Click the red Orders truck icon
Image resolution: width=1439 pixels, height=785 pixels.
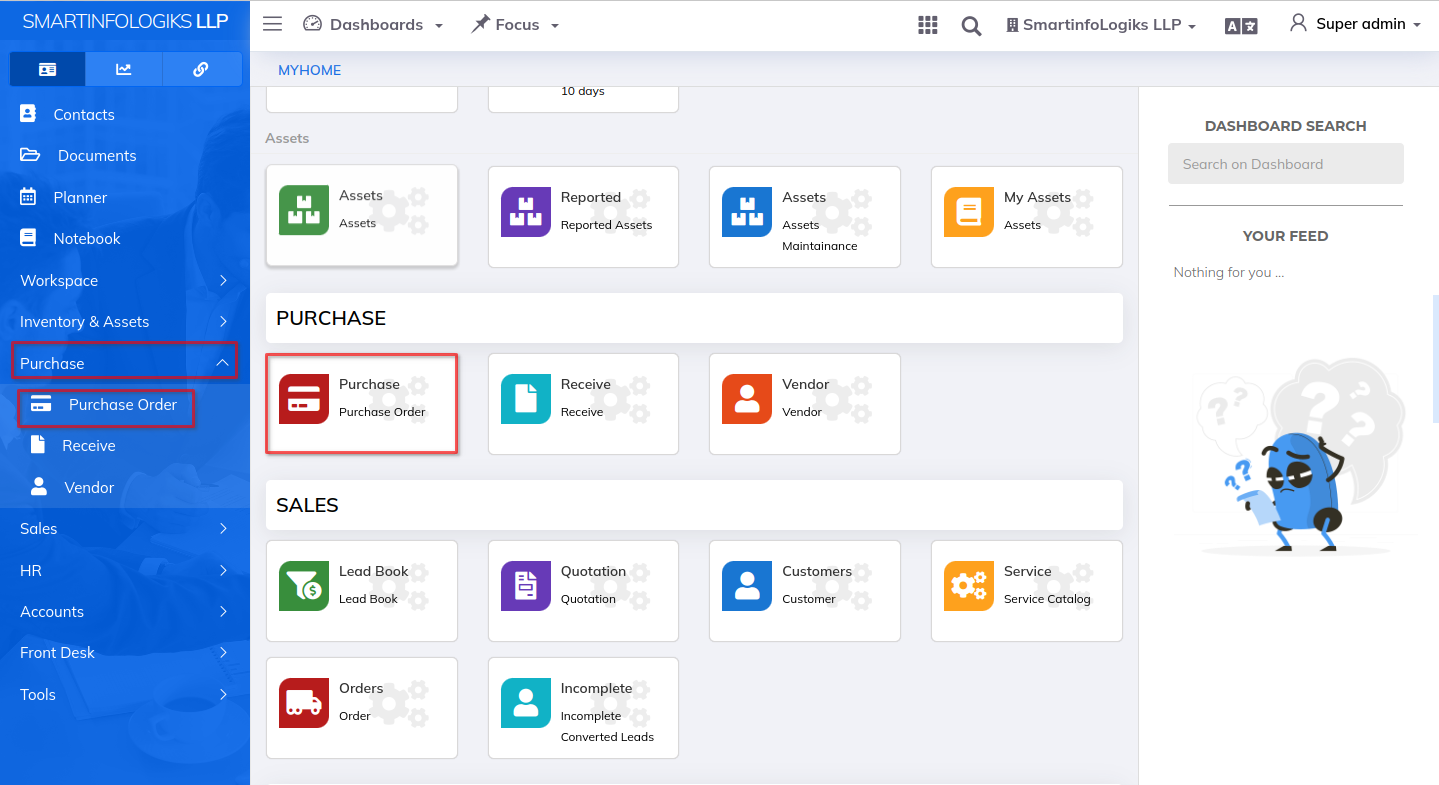[x=304, y=703]
